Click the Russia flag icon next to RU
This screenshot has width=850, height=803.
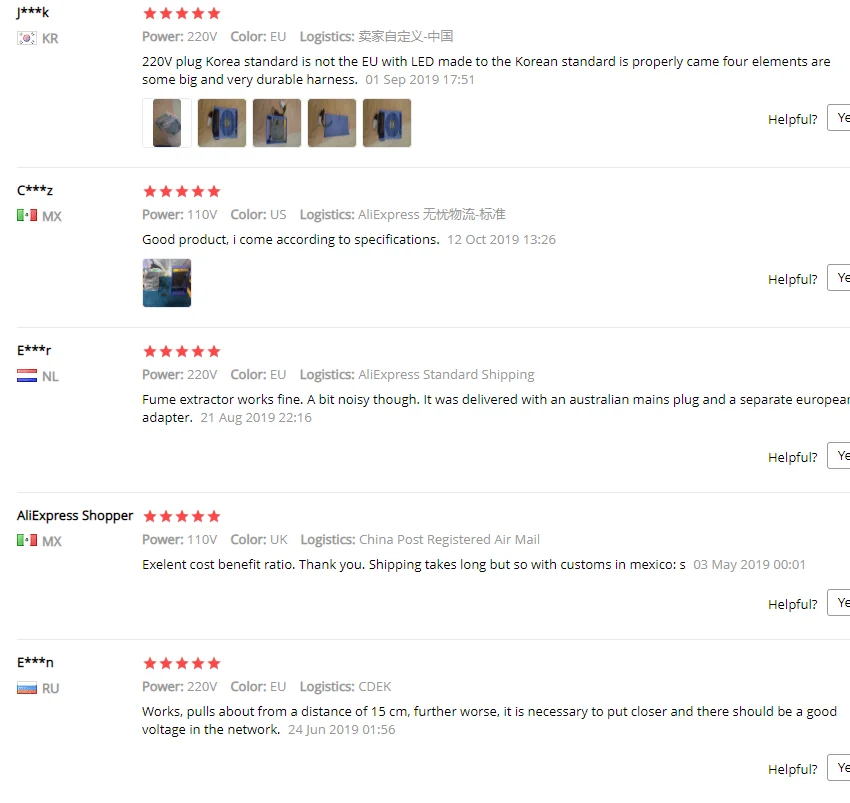[x=27, y=688]
